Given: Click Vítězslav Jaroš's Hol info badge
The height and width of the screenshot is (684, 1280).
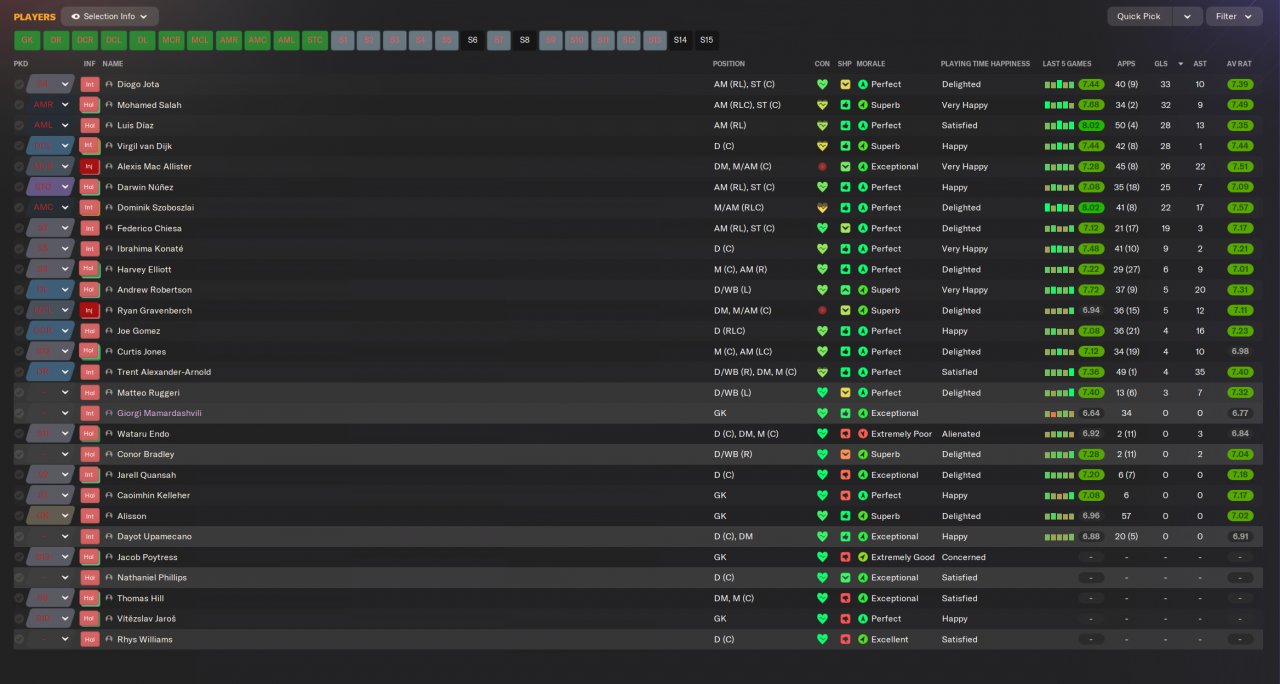Looking at the screenshot, I should click(90, 619).
